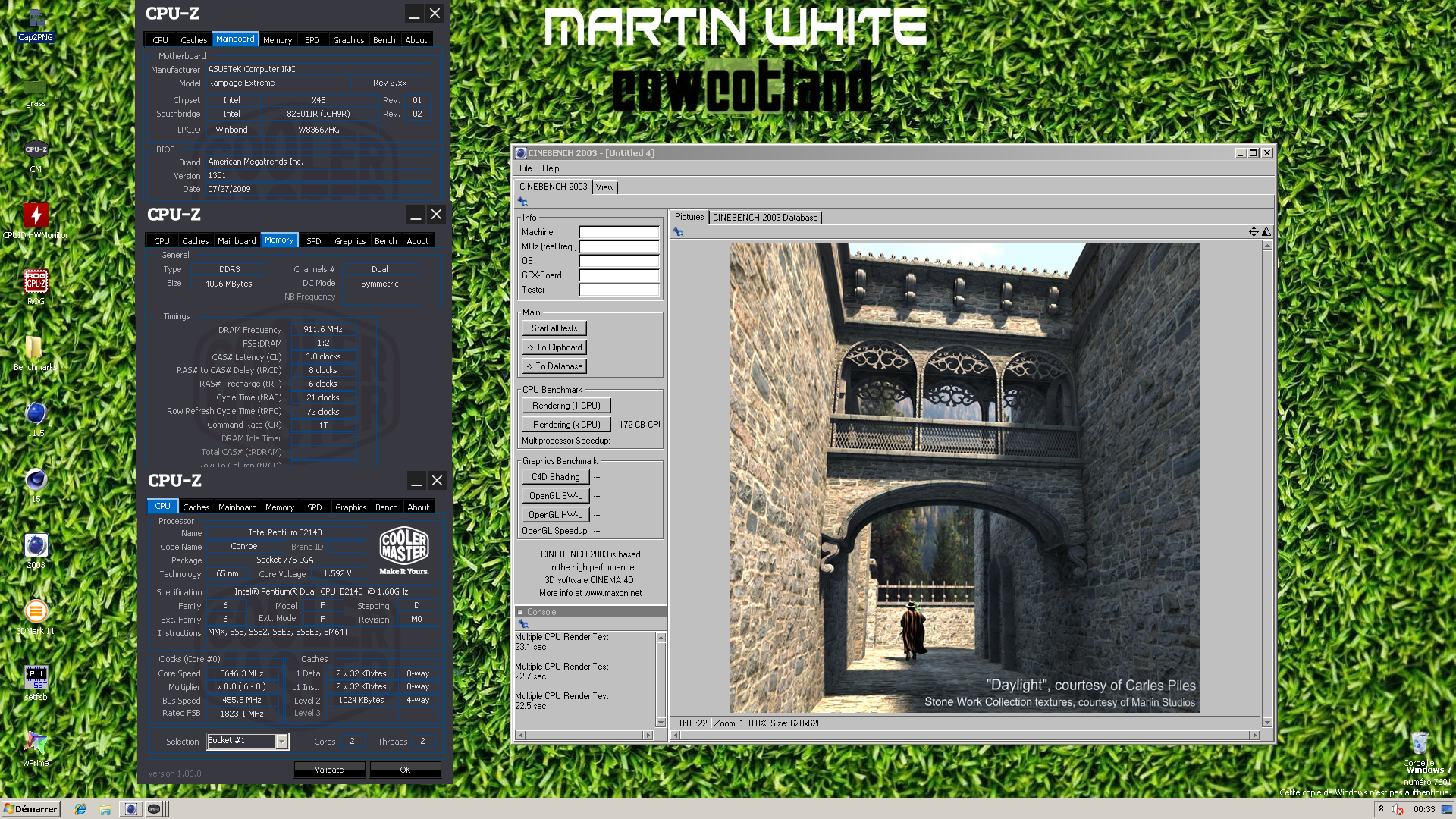The height and width of the screenshot is (819, 1456).
Task: Click the OS input field
Action: pos(620,261)
